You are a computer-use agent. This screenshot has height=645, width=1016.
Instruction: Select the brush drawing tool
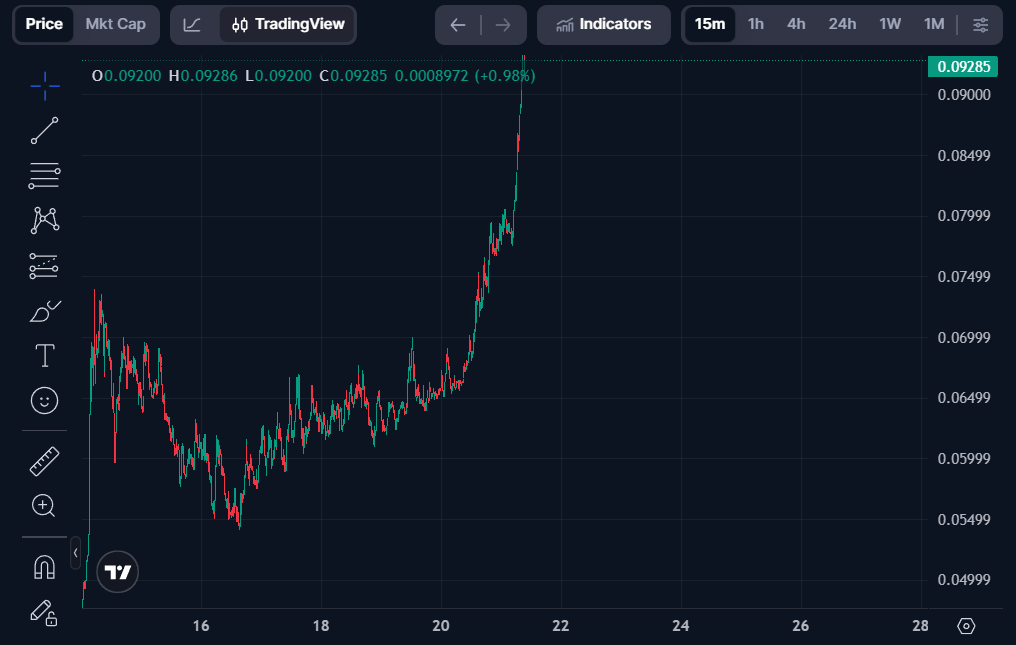pos(45,311)
